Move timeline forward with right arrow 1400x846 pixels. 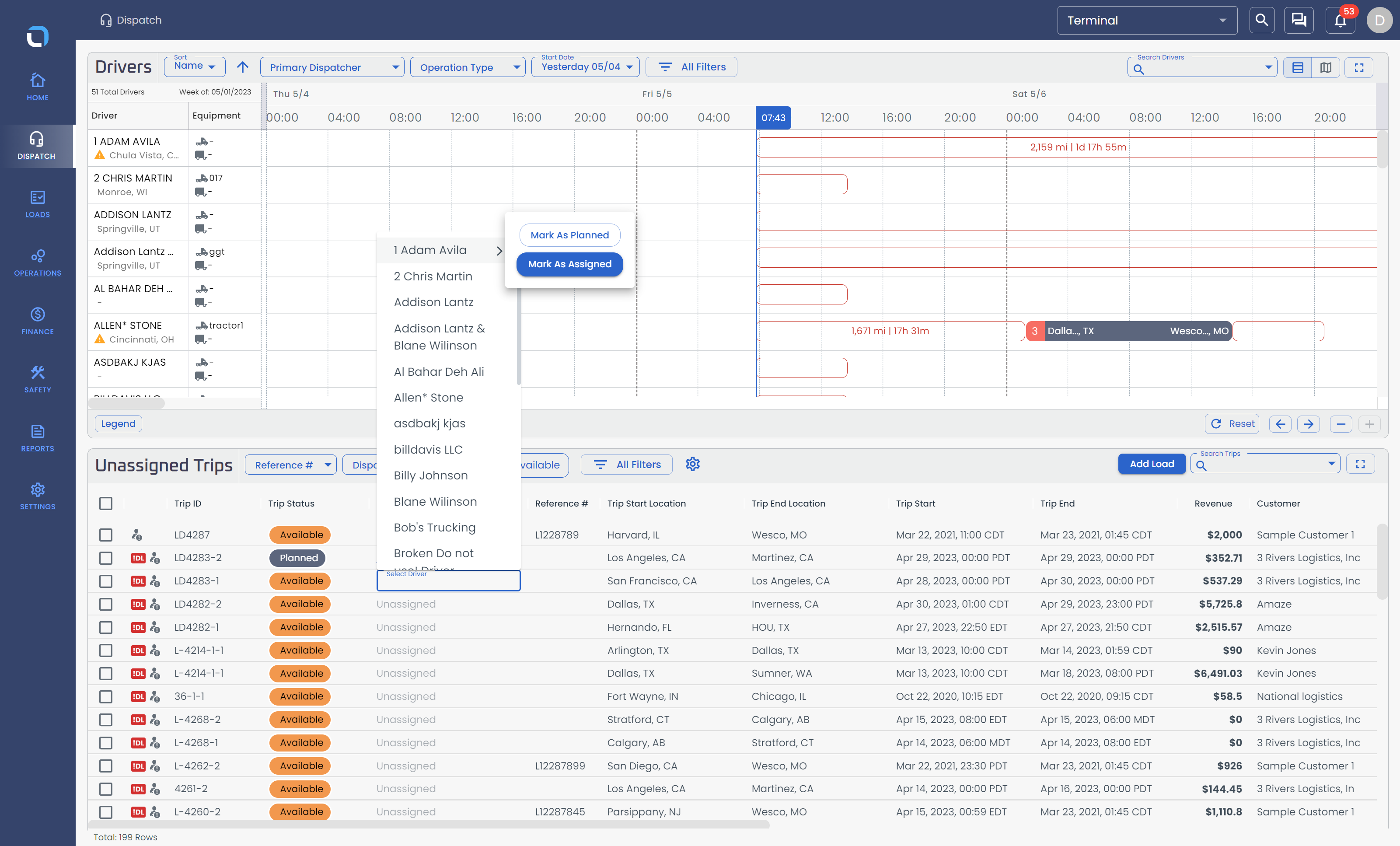[x=1309, y=424]
